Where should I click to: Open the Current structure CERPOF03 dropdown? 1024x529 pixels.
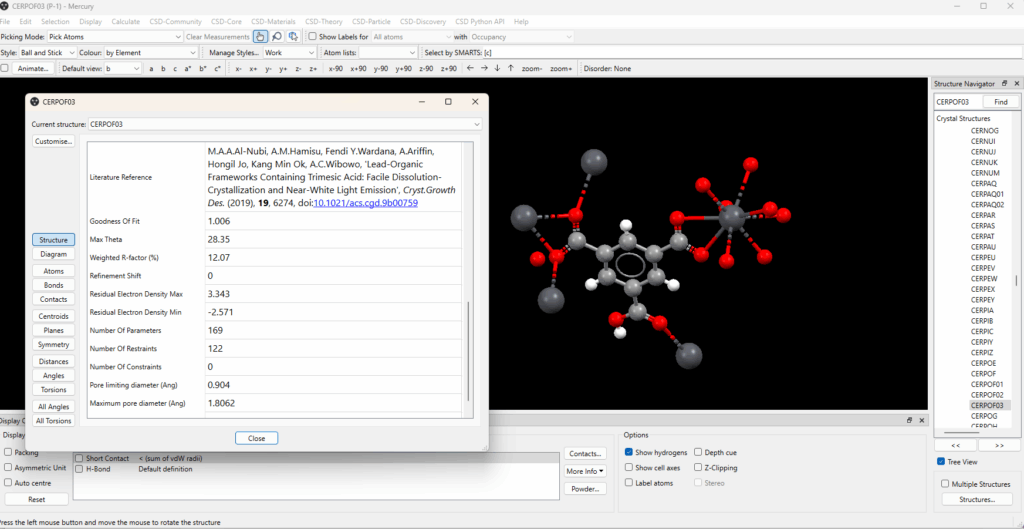(x=284, y=124)
